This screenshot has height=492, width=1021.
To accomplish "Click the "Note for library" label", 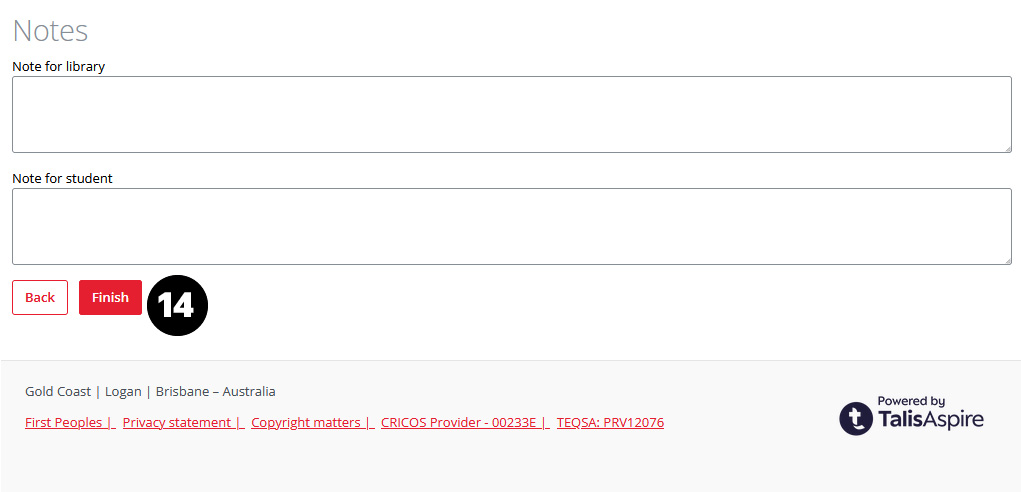I will [x=58, y=67].
